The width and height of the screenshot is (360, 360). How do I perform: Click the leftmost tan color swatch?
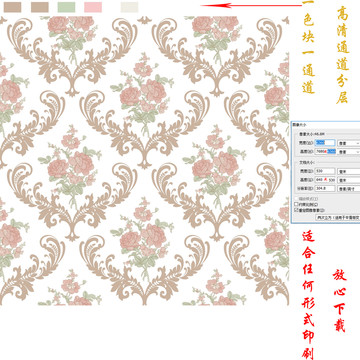[12, 7]
